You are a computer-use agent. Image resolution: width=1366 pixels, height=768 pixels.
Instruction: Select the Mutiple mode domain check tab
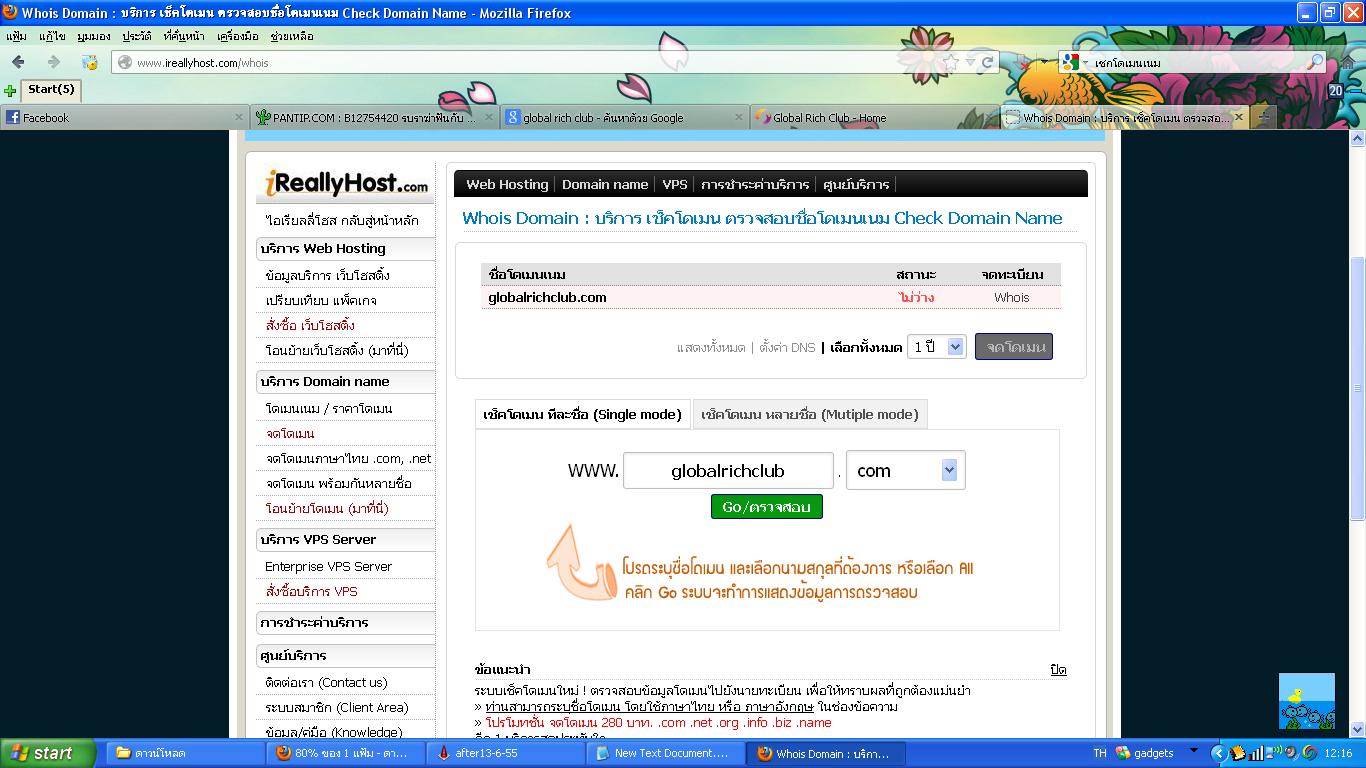(x=810, y=414)
